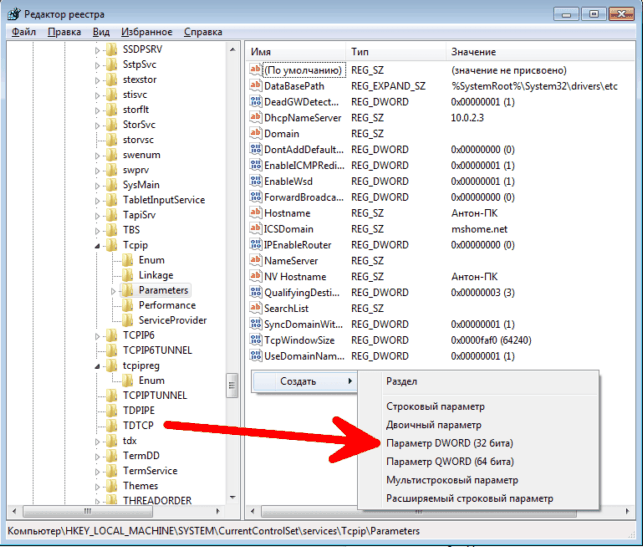The height and width of the screenshot is (547, 643).
Task: Open the Файл menu
Action: point(24,32)
